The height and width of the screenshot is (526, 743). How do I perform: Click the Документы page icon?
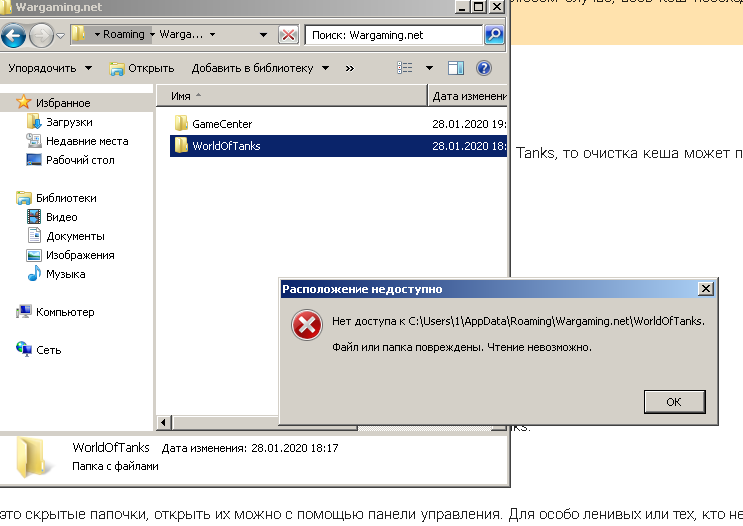click(34, 236)
